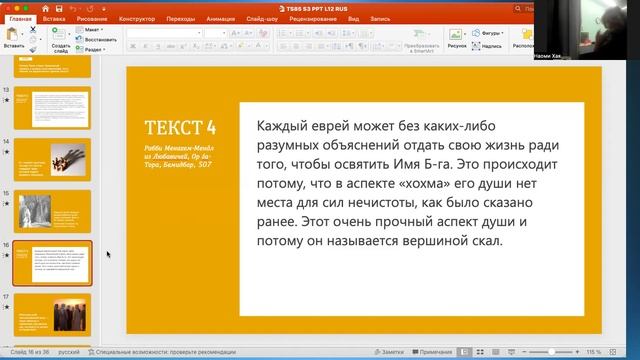Click the Copy icon below scissors
The height and width of the screenshot is (360, 640).
pyautogui.click(x=33, y=40)
